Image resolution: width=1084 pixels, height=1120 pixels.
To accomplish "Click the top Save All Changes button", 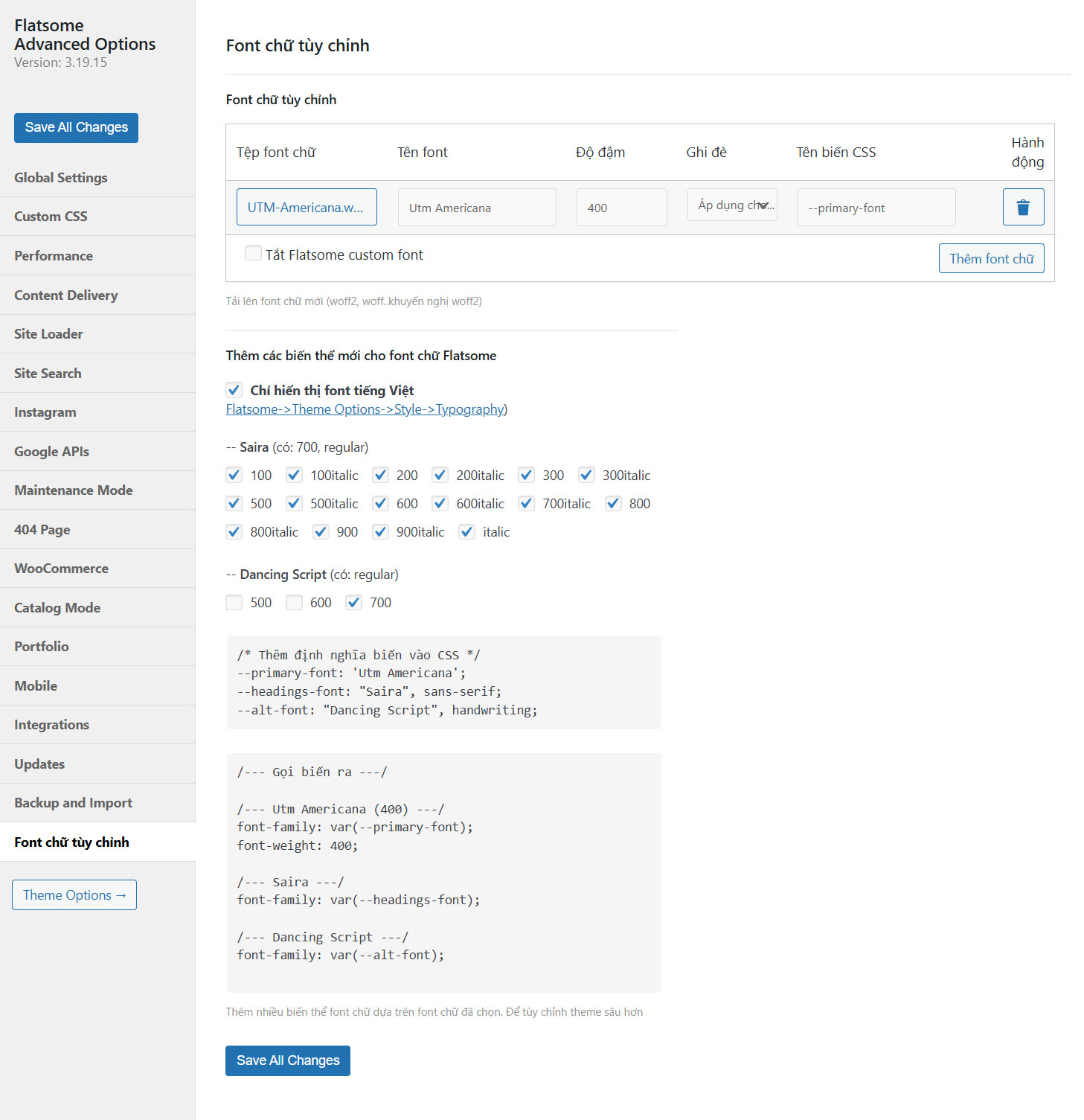I will click(76, 127).
